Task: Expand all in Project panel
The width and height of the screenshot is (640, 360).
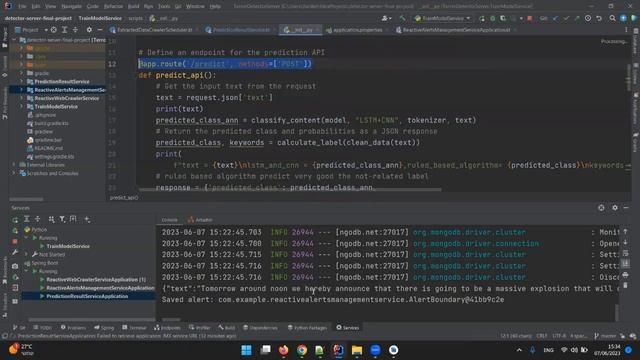Action: click(x=64, y=30)
